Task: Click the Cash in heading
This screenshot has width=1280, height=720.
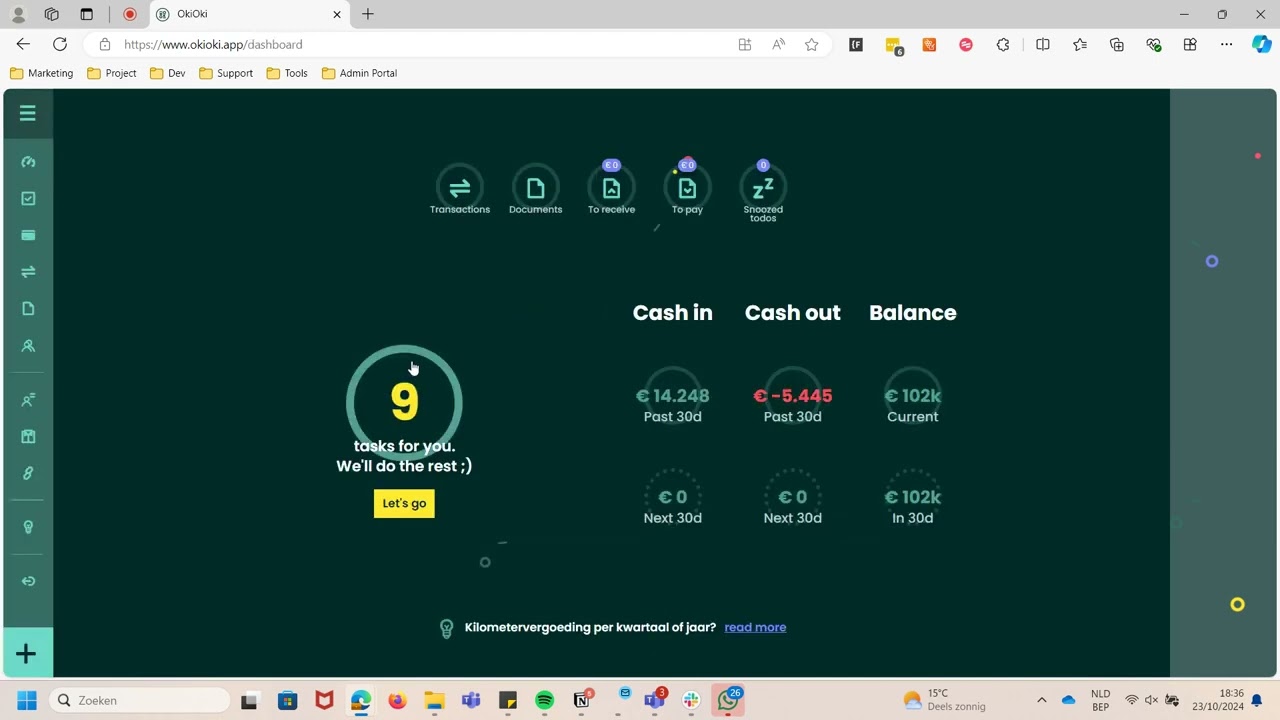Action: pos(673,313)
